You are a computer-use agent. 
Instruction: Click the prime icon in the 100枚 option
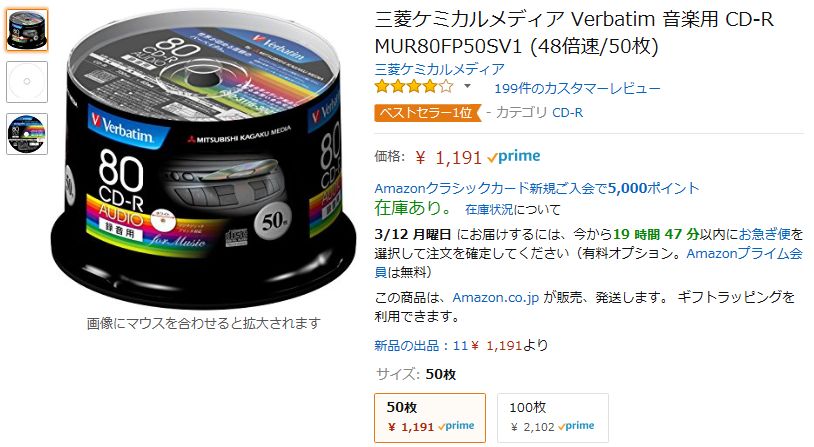576,426
